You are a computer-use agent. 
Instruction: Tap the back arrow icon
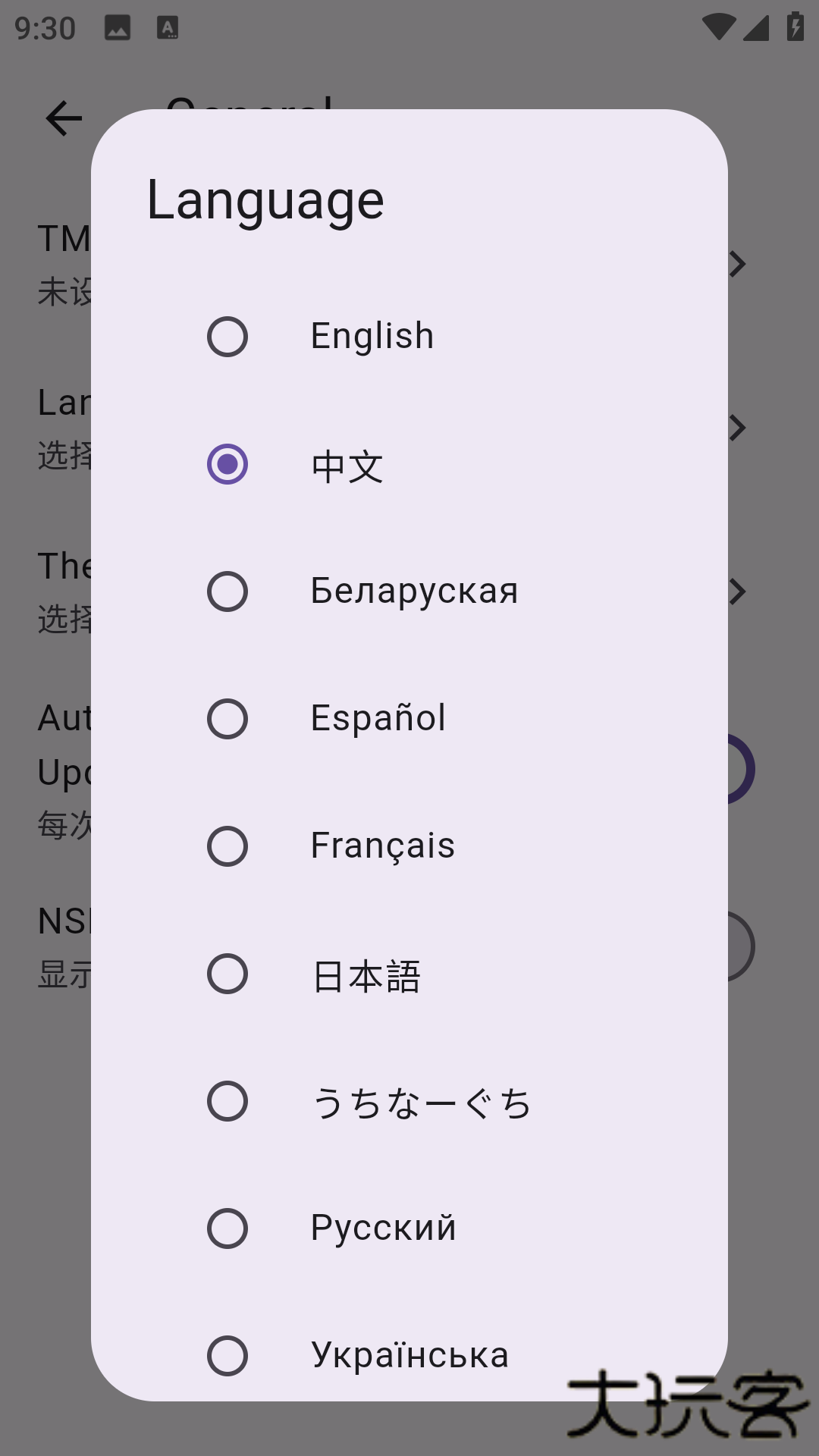(x=64, y=118)
